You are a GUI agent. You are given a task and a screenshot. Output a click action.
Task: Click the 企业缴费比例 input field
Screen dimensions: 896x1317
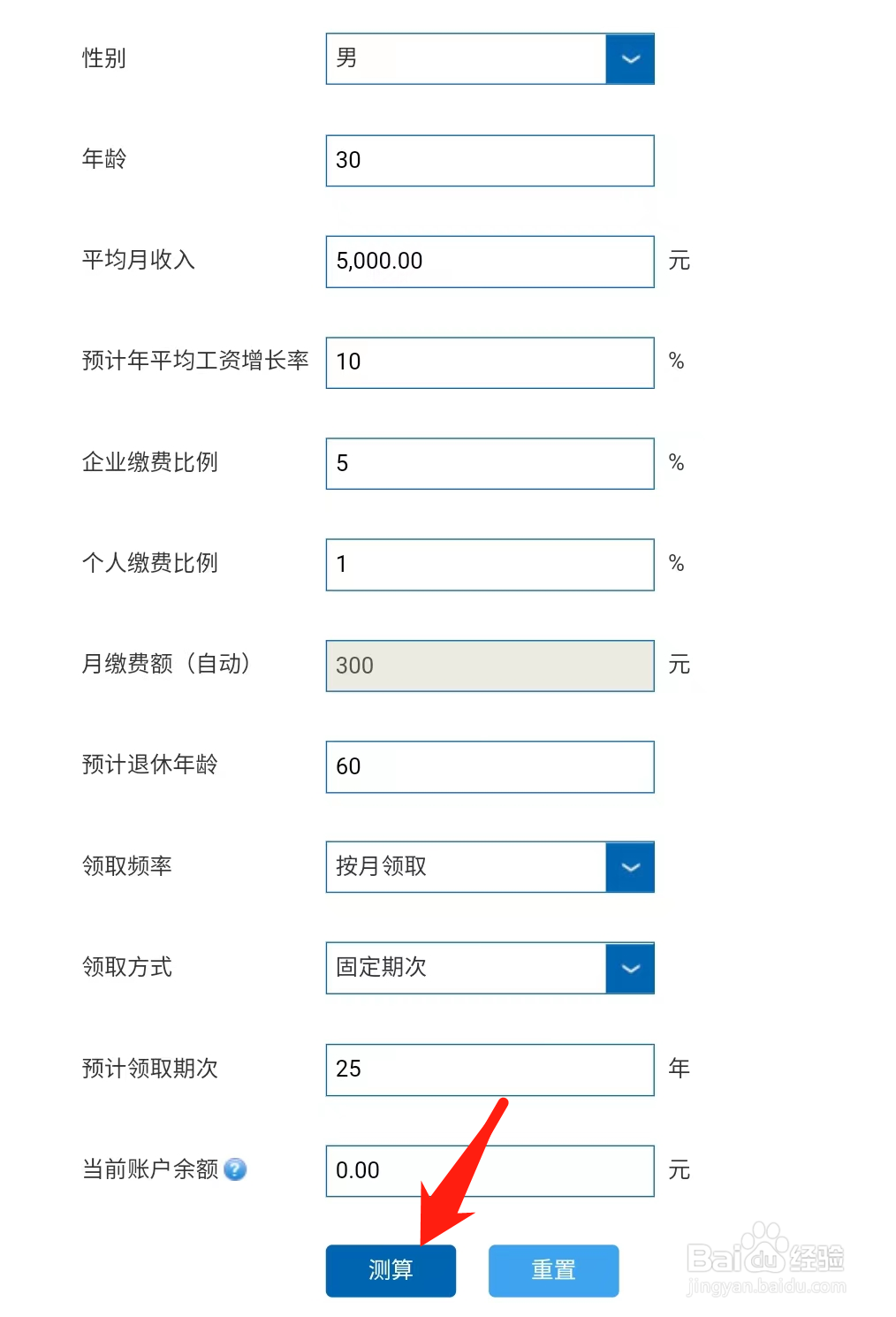[x=490, y=463]
